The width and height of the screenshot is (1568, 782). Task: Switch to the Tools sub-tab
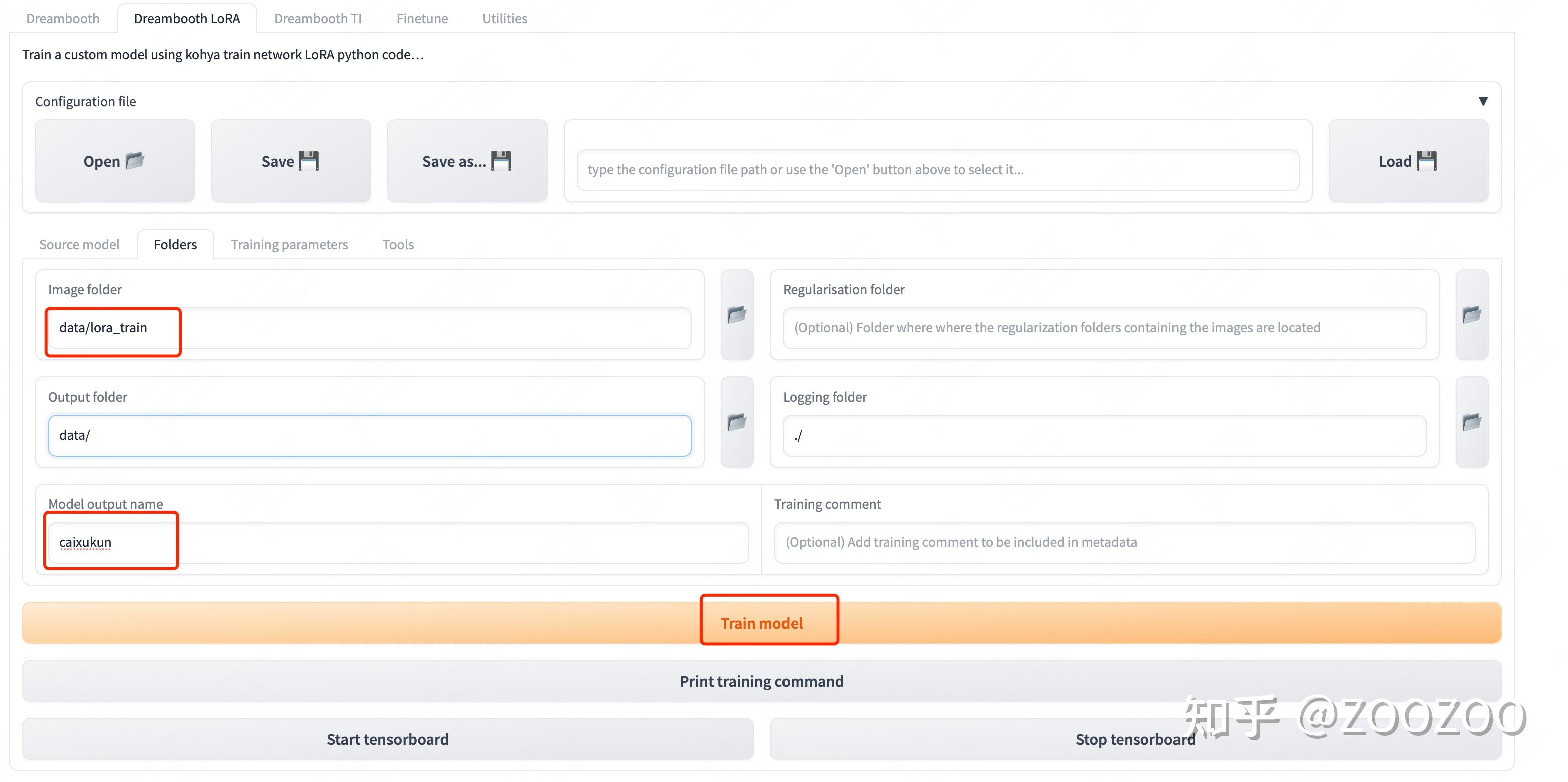[398, 245]
